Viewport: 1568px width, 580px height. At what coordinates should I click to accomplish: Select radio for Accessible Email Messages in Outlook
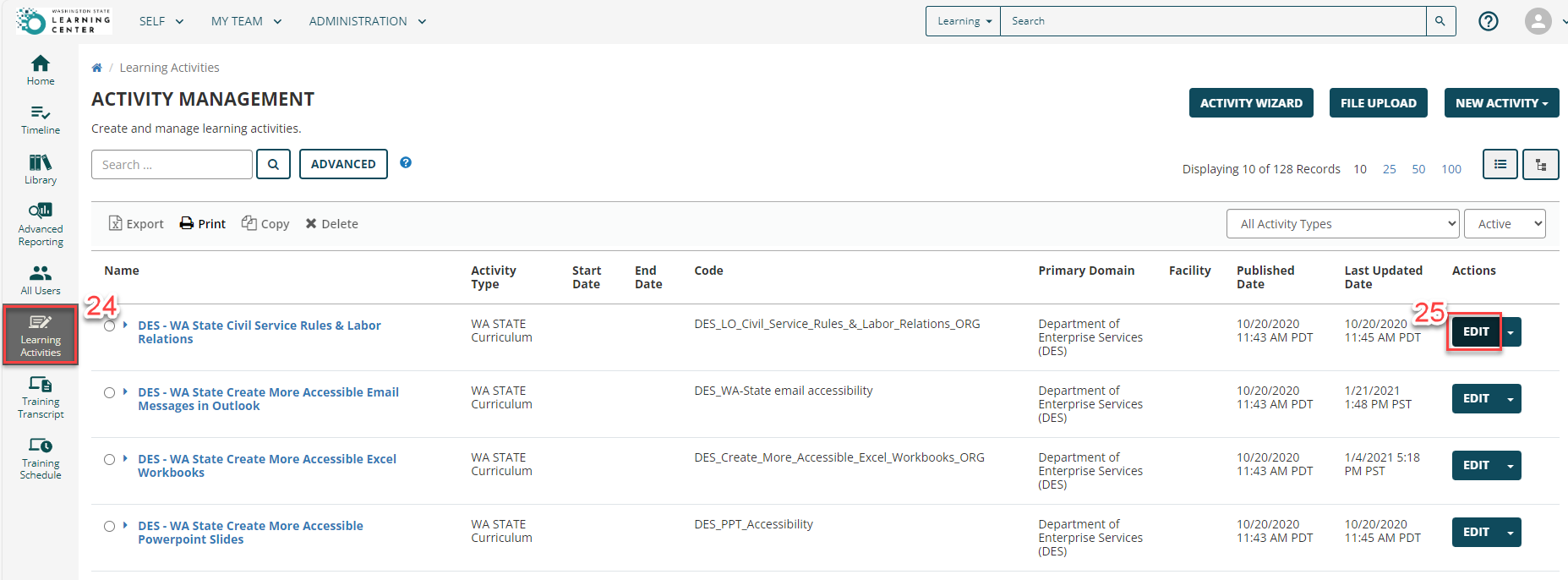point(110,392)
